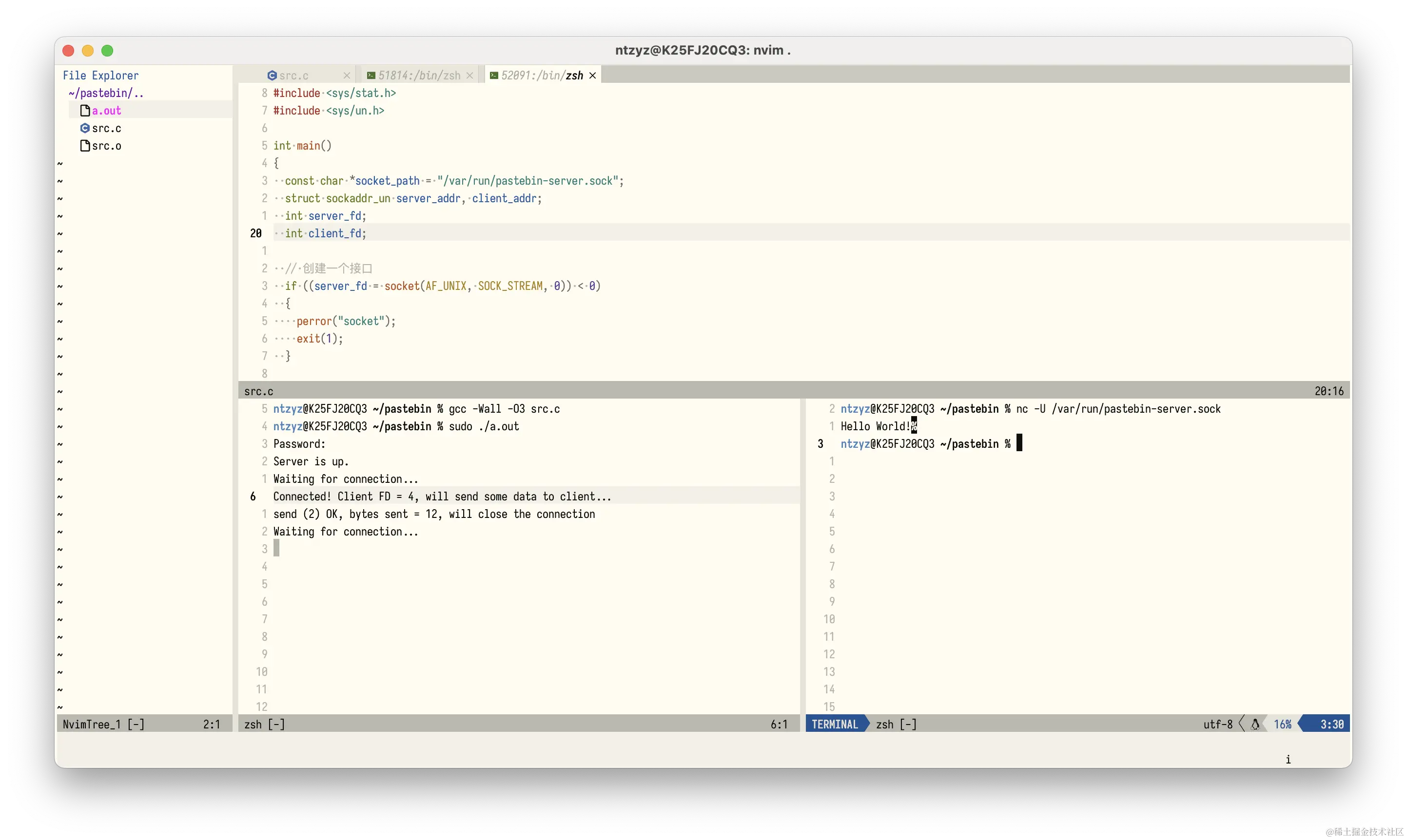1407x840 pixels.
Task: Collapse the ~/pastebin/.. root folder
Action: (x=106, y=93)
